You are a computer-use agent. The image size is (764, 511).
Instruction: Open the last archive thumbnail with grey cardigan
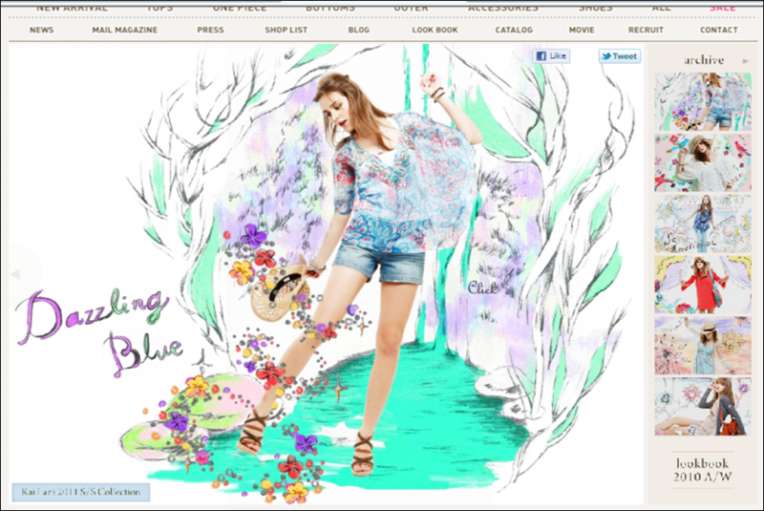click(702, 406)
